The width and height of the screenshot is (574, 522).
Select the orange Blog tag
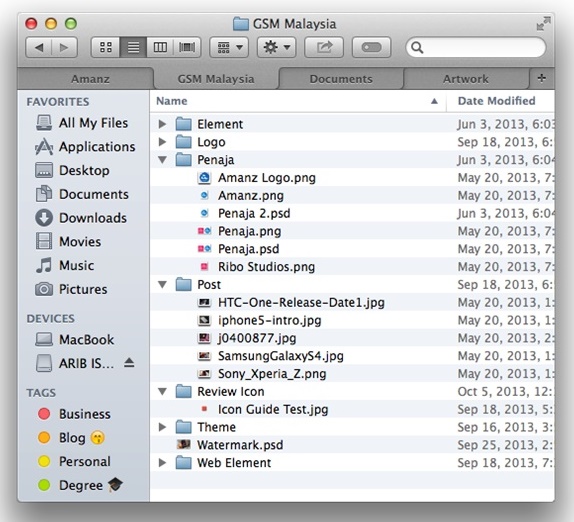click(71, 438)
